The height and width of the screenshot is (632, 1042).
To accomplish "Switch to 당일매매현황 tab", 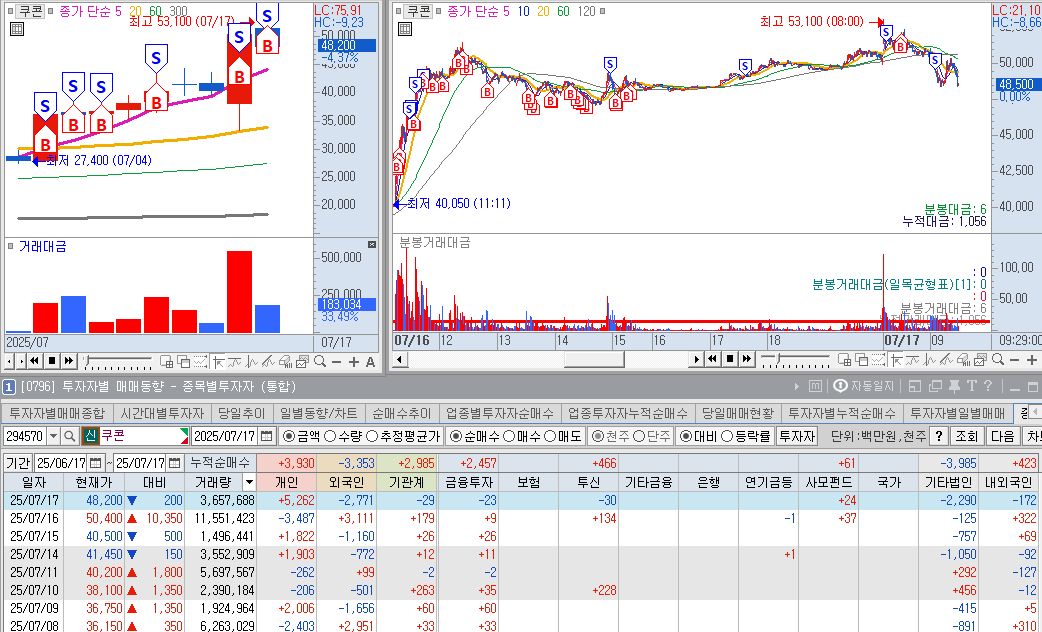I will (738, 413).
